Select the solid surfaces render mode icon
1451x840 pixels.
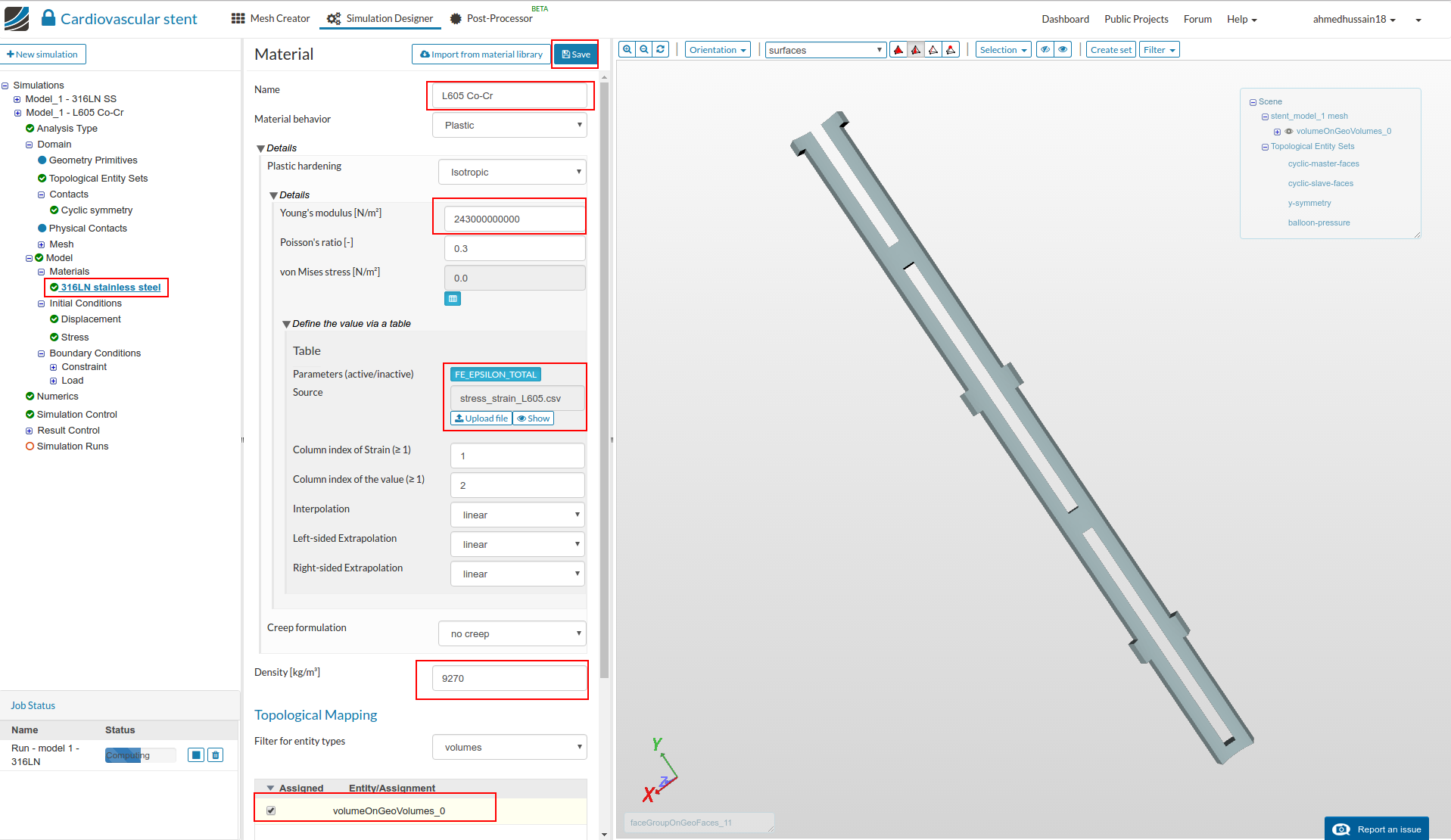pos(898,50)
